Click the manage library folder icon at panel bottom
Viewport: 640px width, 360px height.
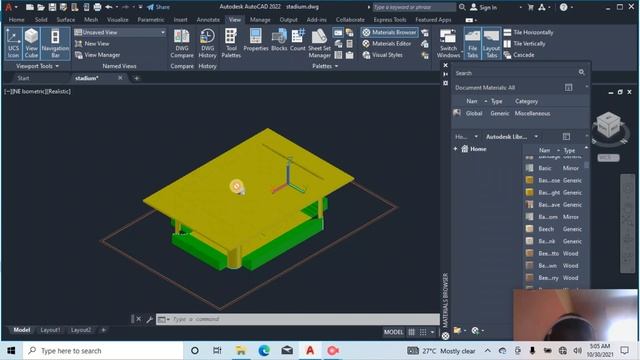tap(458, 330)
